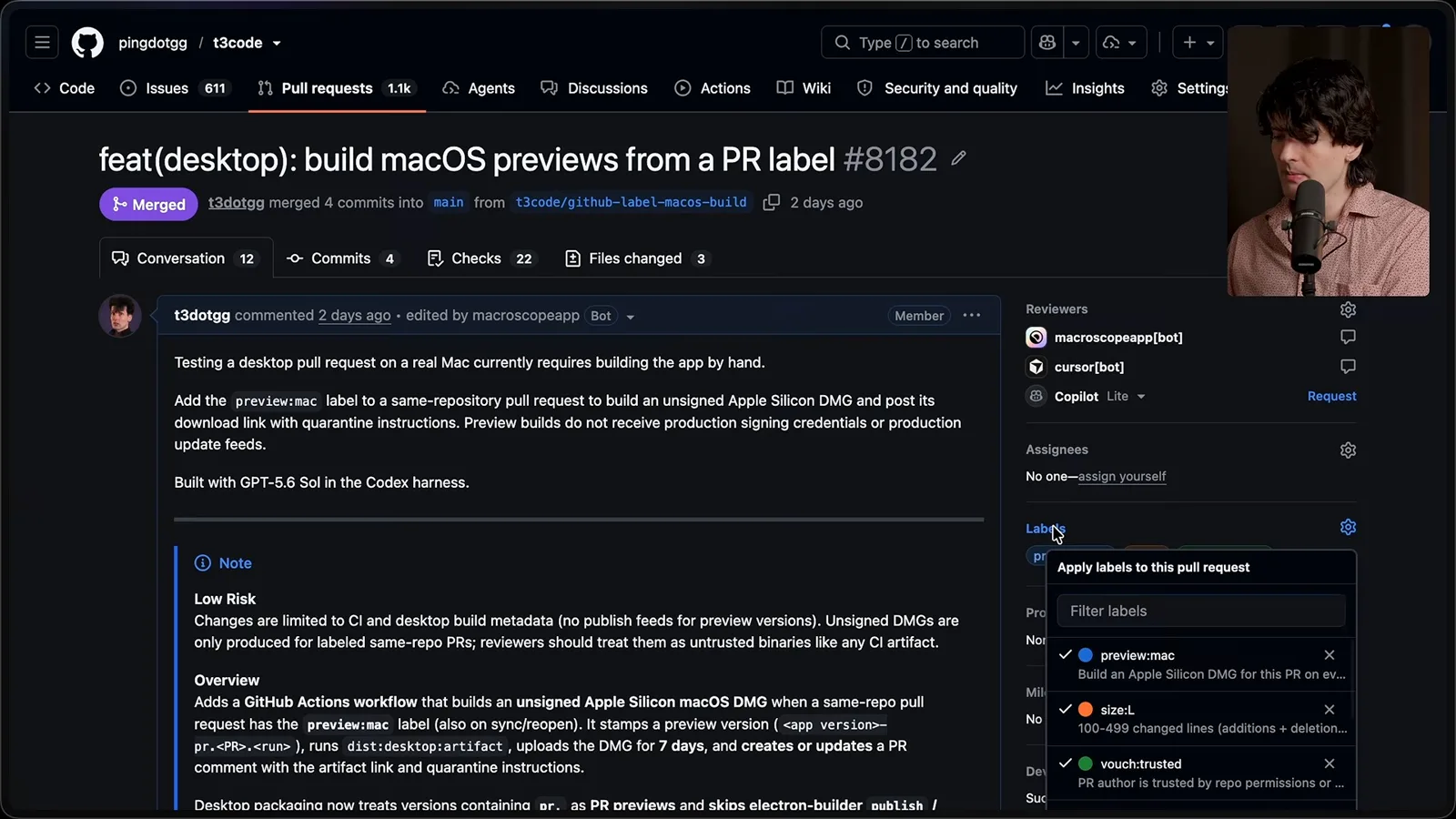Click the Filter labels input
The height and width of the screenshot is (819, 1456).
1201,611
